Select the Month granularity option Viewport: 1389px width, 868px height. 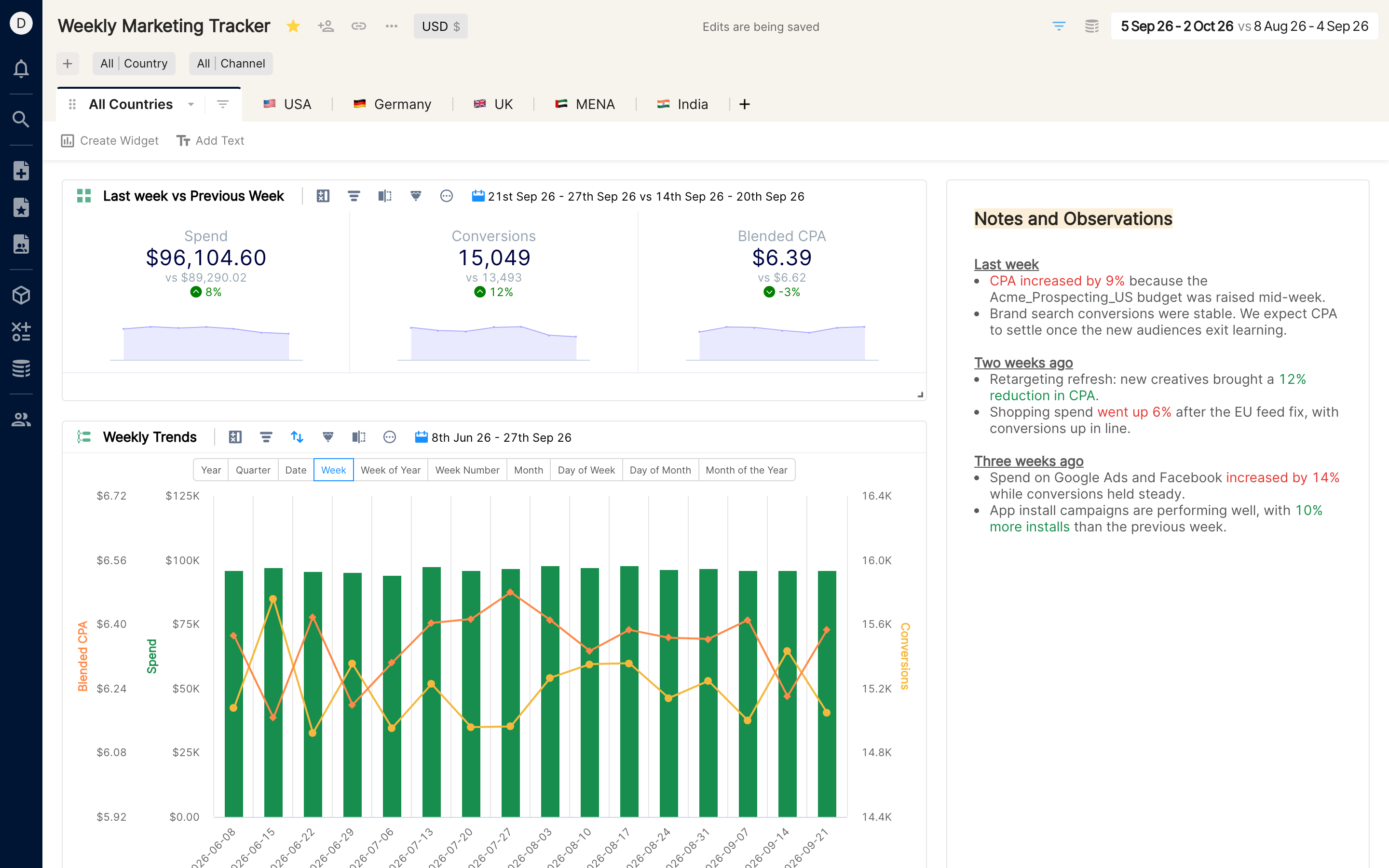(x=529, y=470)
